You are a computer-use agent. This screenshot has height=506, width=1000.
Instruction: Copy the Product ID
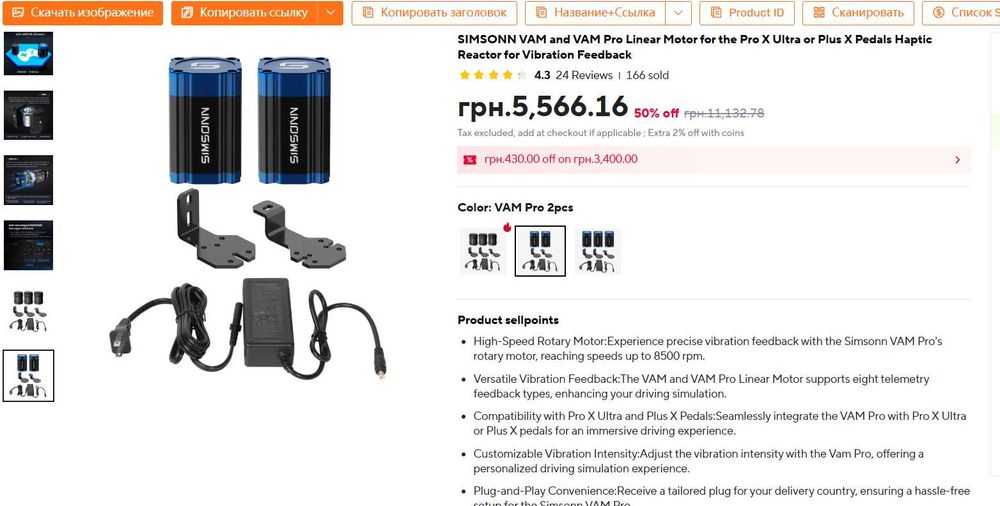pos(747,13)
